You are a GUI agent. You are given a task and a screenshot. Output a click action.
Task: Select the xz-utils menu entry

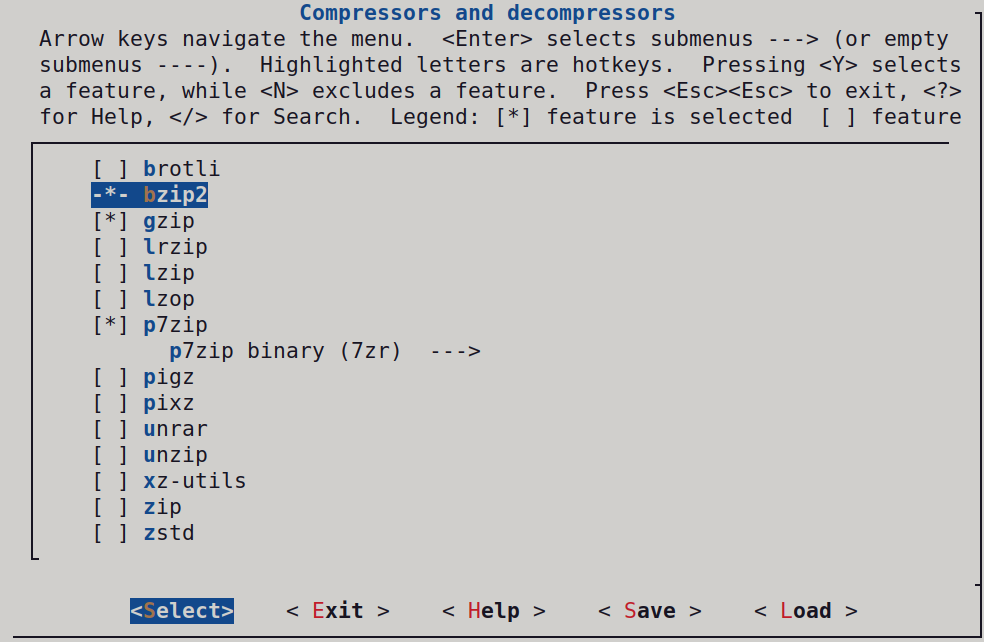(194, 481)
